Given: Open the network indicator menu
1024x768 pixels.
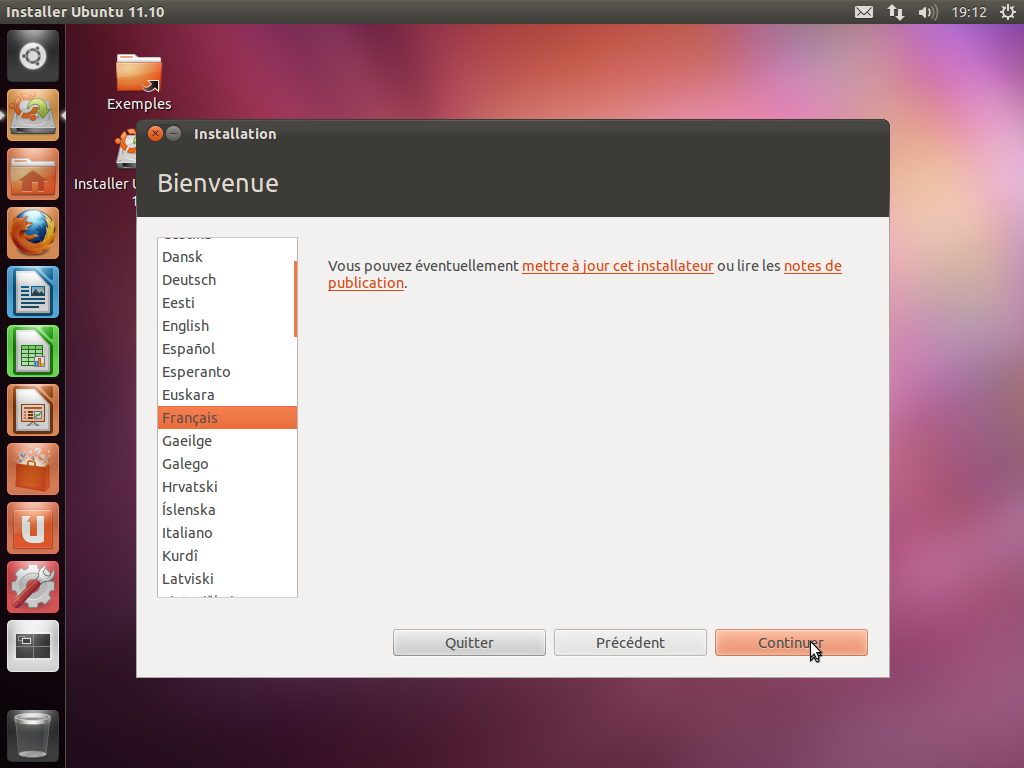Looking at the screenshot, I should click(x=896, y=12).
